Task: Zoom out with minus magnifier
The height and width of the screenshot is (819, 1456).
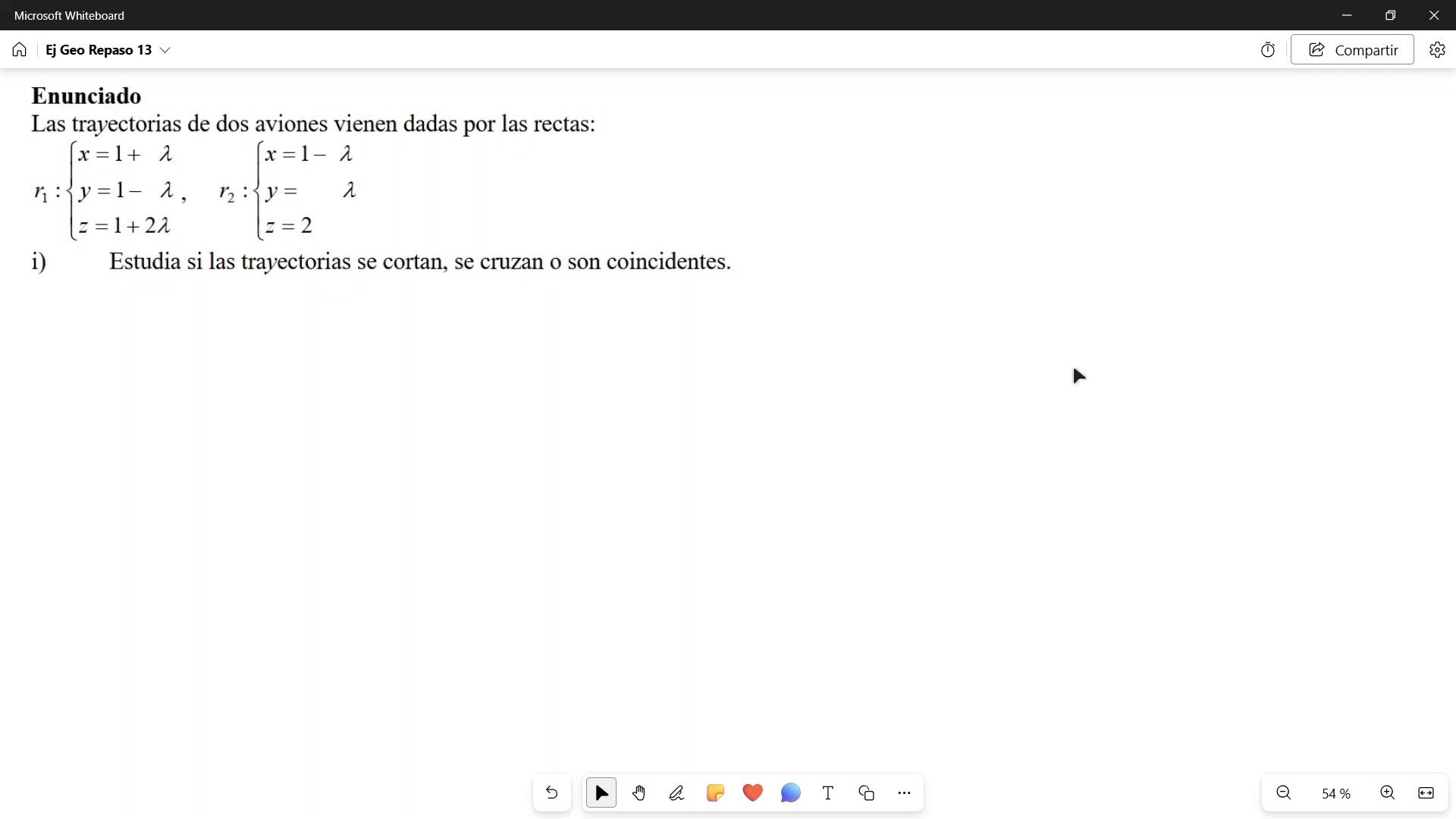Action: point(1284,793)
